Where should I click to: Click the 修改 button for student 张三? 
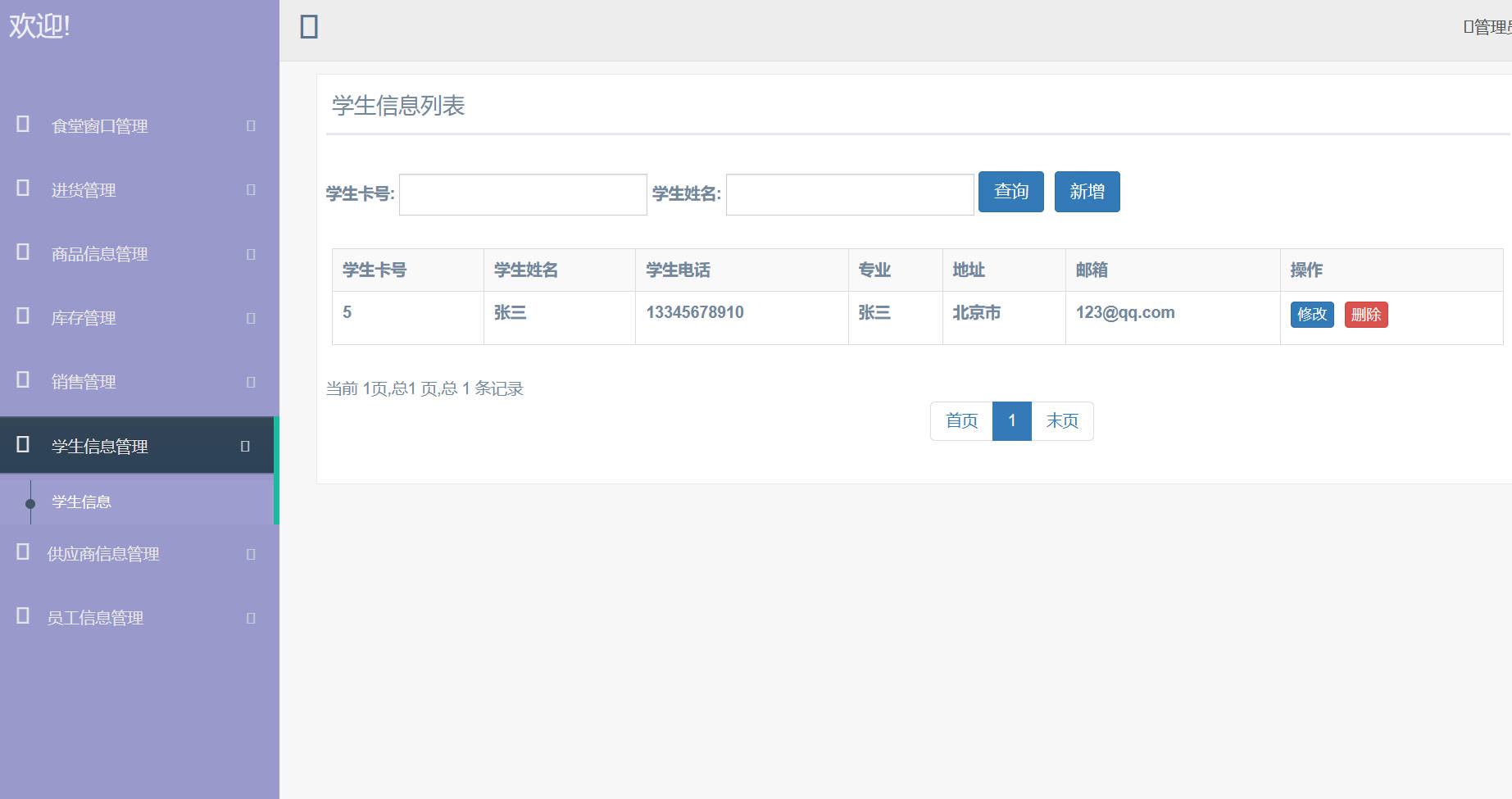(x=1312, y=315)
